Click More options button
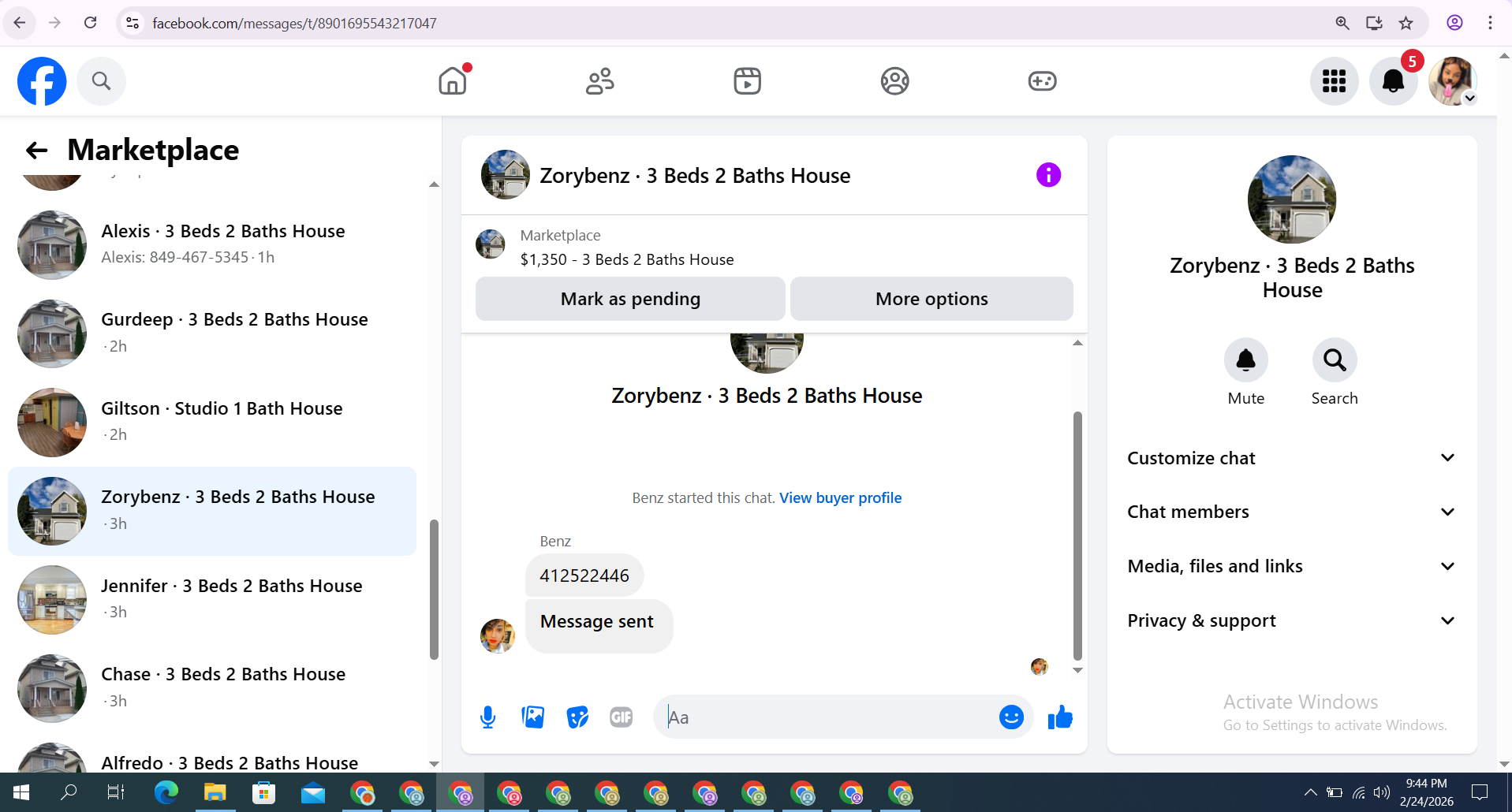Image resolution: width=1512 pixels, height=812 pixels. coord(931,299)
